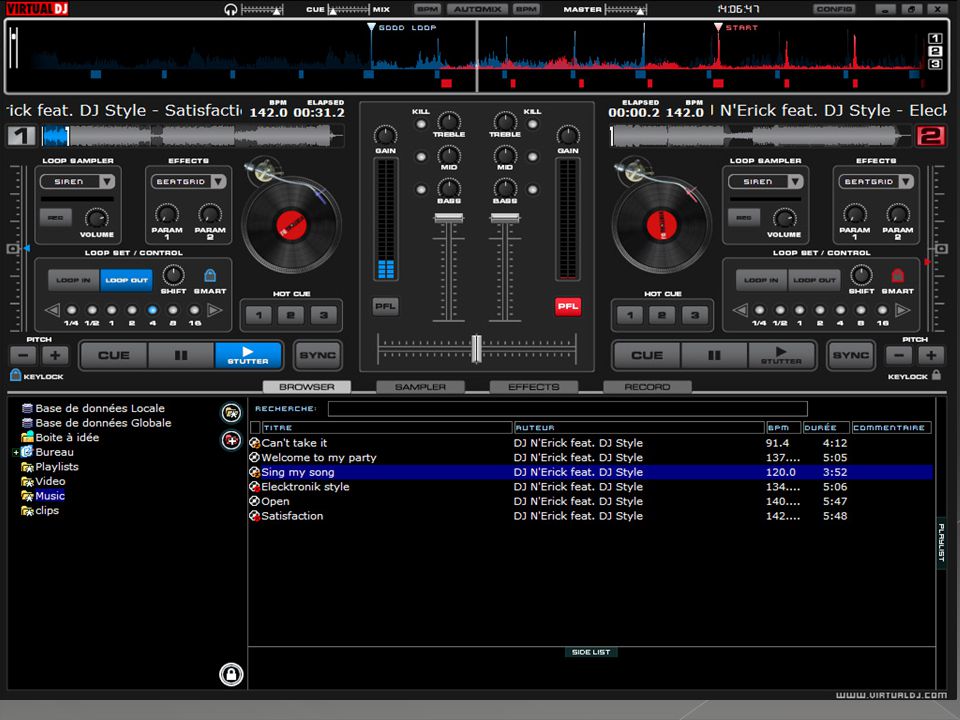960x720 pixels.
Task: Open the Music folder in browser tree
Action: [50, 496]
